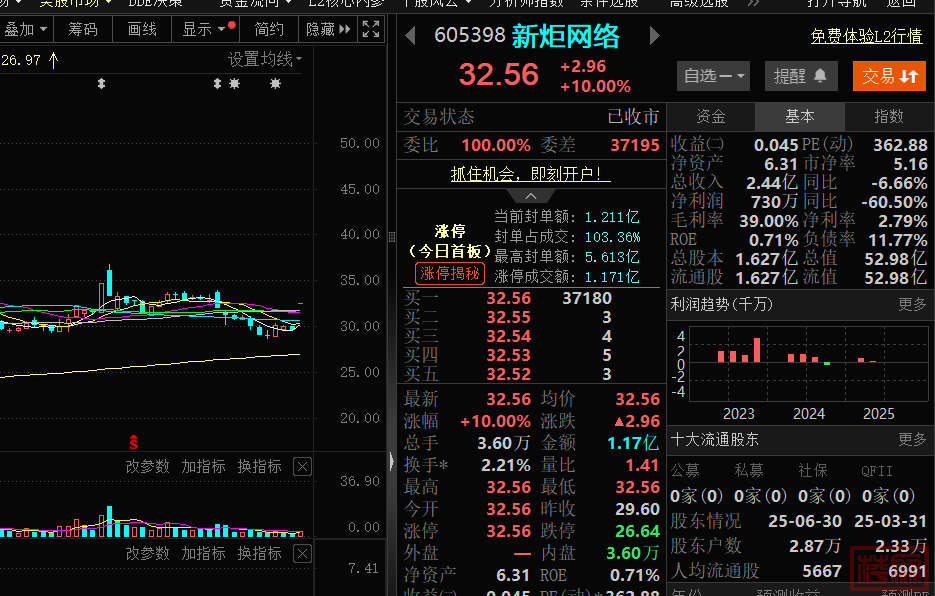The height and width of the screenshot is (596, 935).
Task: Click the 买四 bid row at 32.53
Action: point(531,355)
